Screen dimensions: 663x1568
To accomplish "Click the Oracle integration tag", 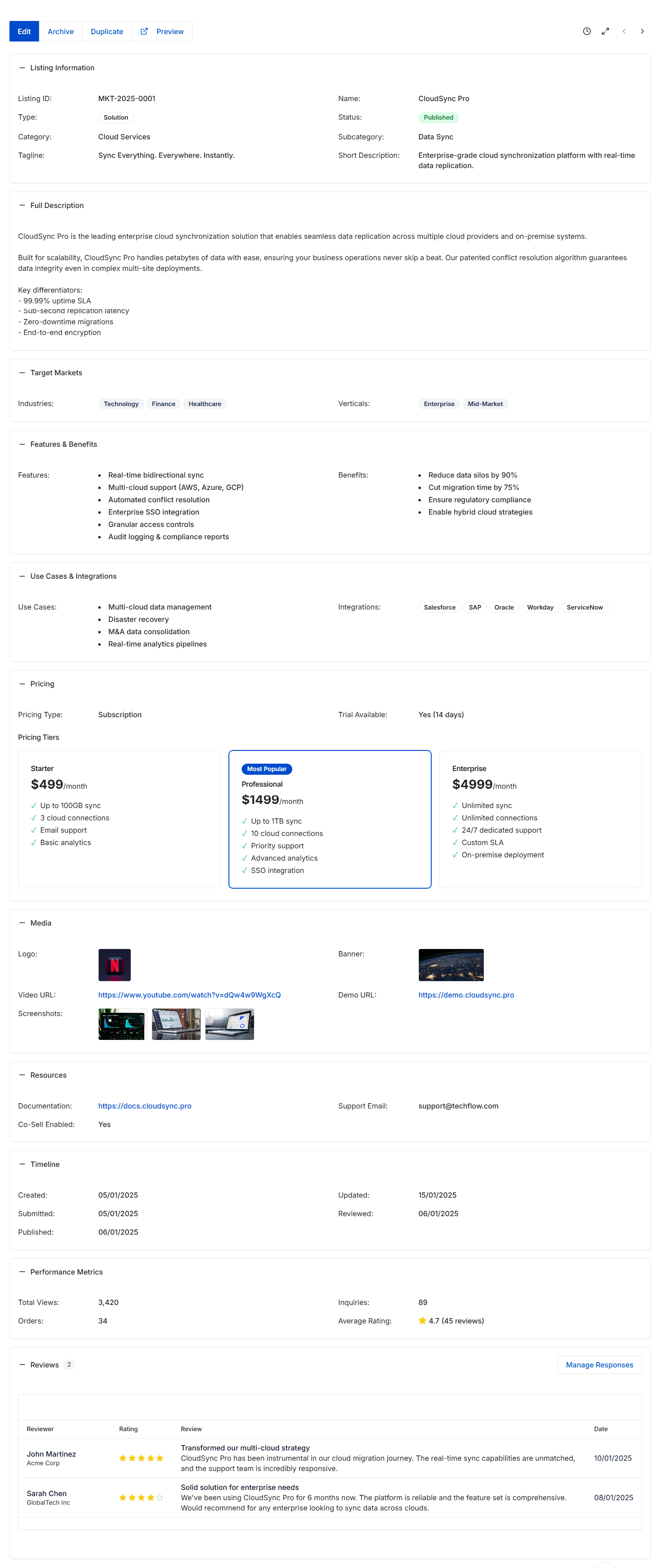I will pyautogui.click(x=504, y=607).
